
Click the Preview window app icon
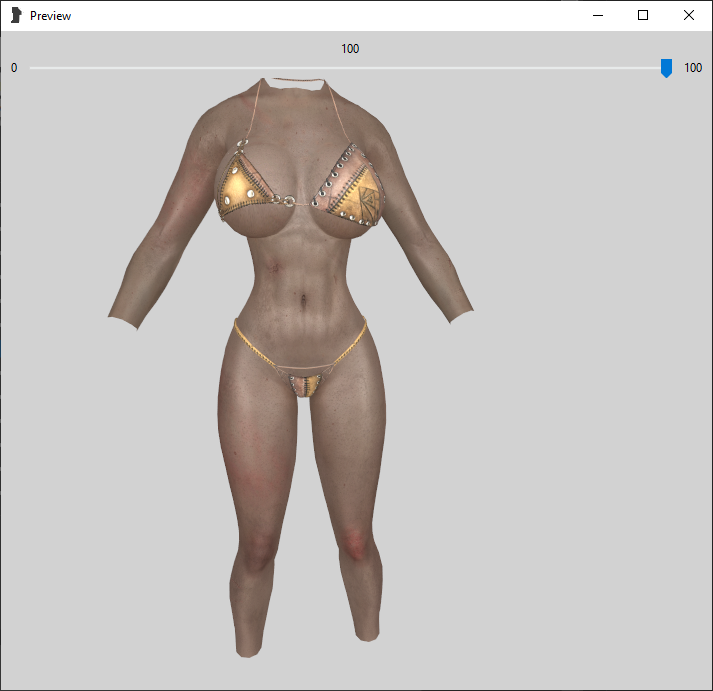point(16,15)
